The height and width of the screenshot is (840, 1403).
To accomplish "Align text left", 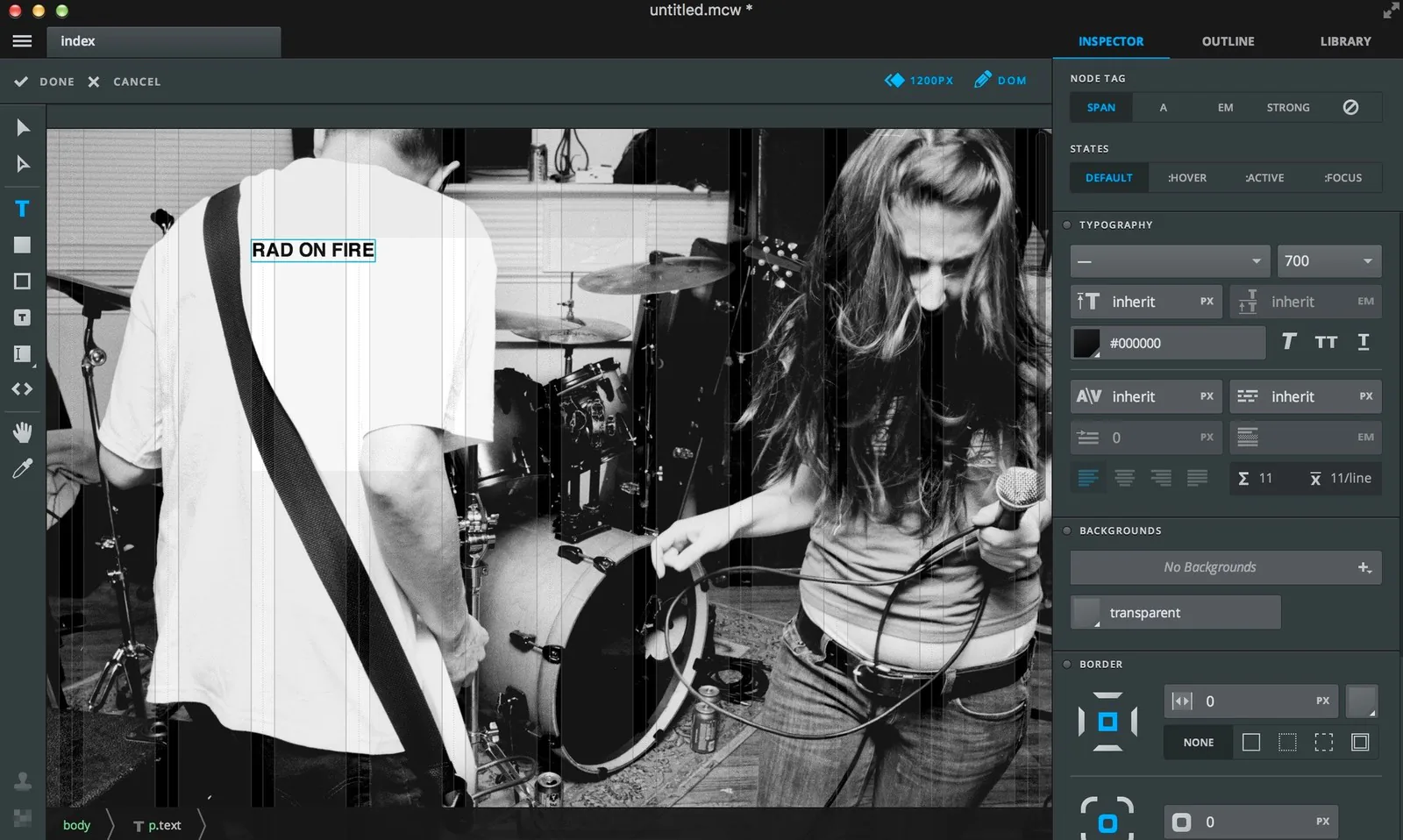I will [x=1088, y=478].
